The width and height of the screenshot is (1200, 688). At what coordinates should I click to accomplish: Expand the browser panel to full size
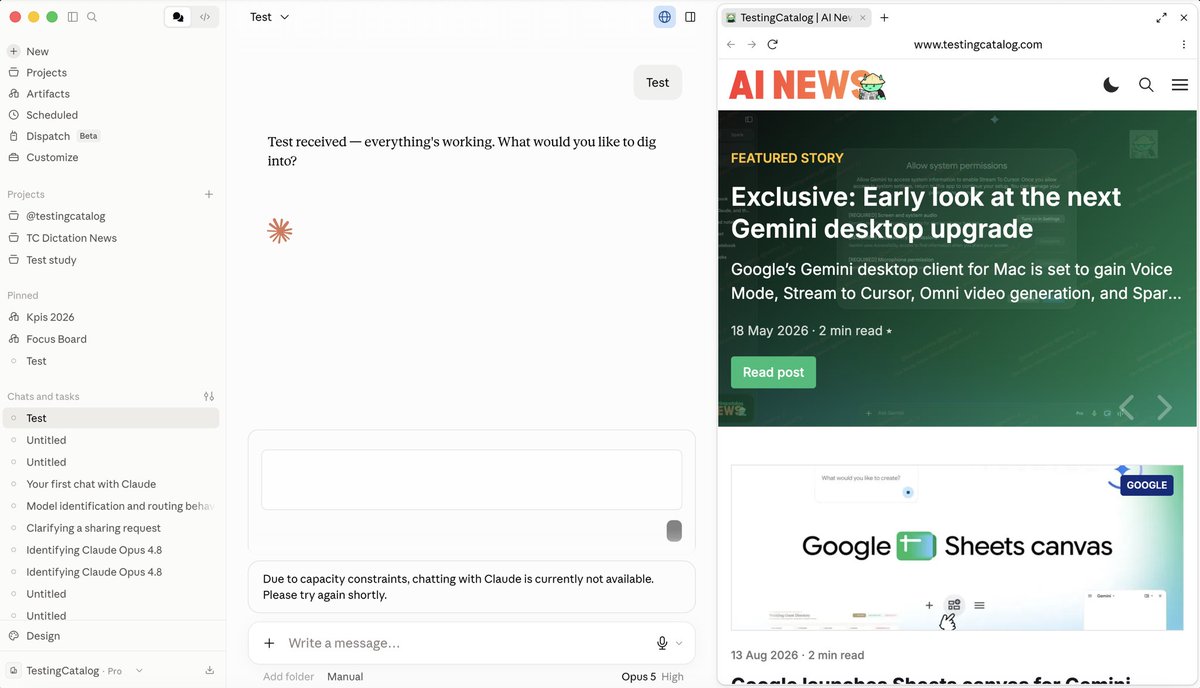[x=1161, y=17]
